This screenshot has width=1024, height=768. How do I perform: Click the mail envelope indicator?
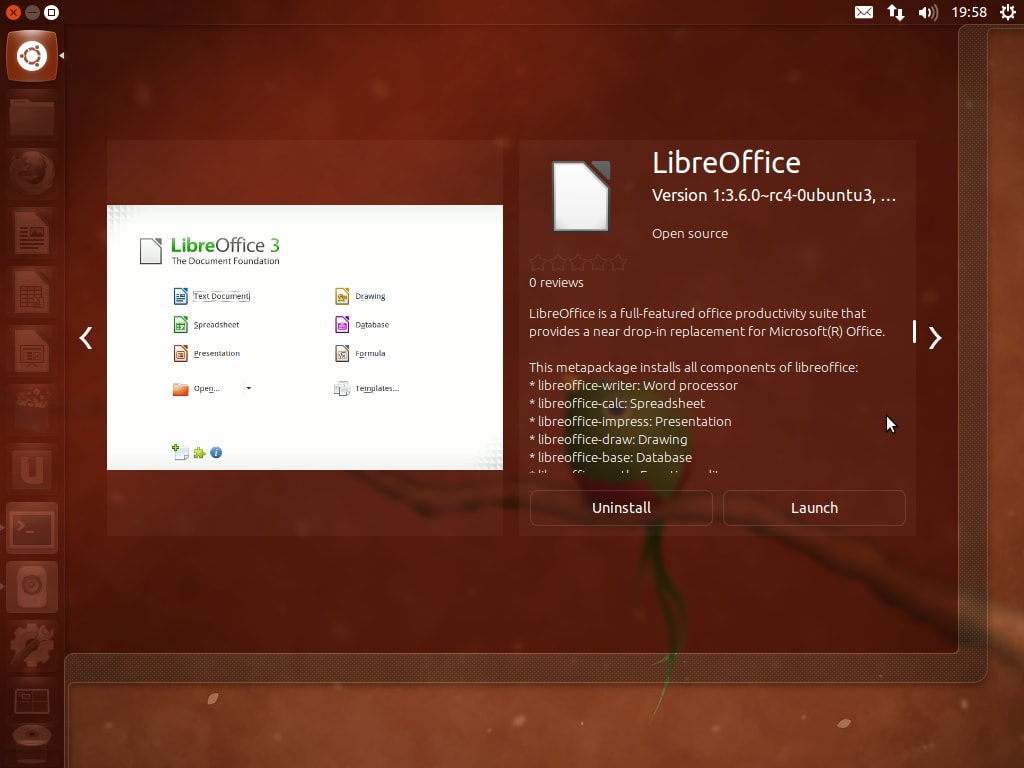864,12
